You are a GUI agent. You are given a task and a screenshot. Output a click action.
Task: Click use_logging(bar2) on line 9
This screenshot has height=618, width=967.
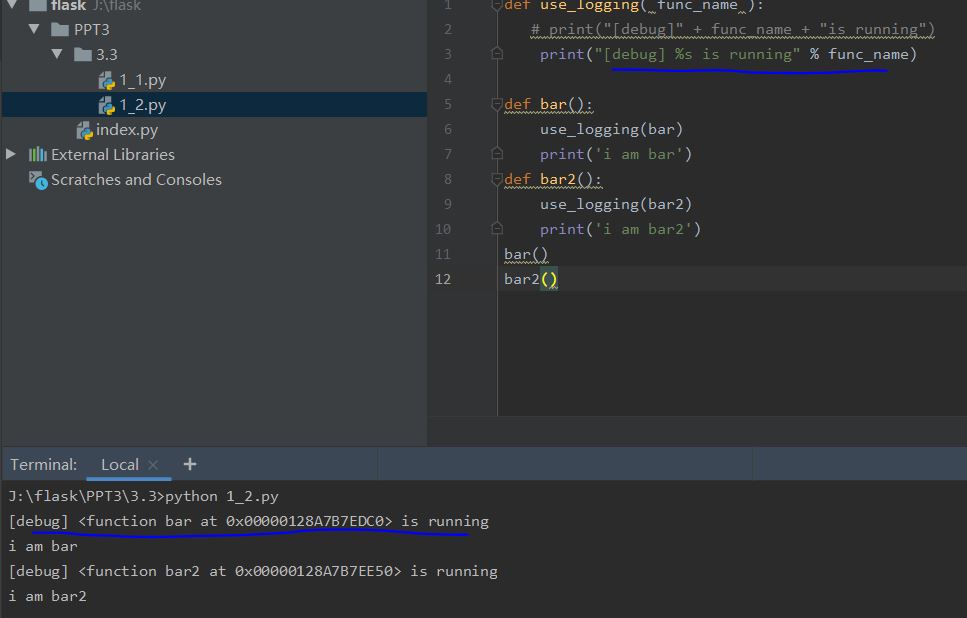pyautogui.click(x=615, y=204)
